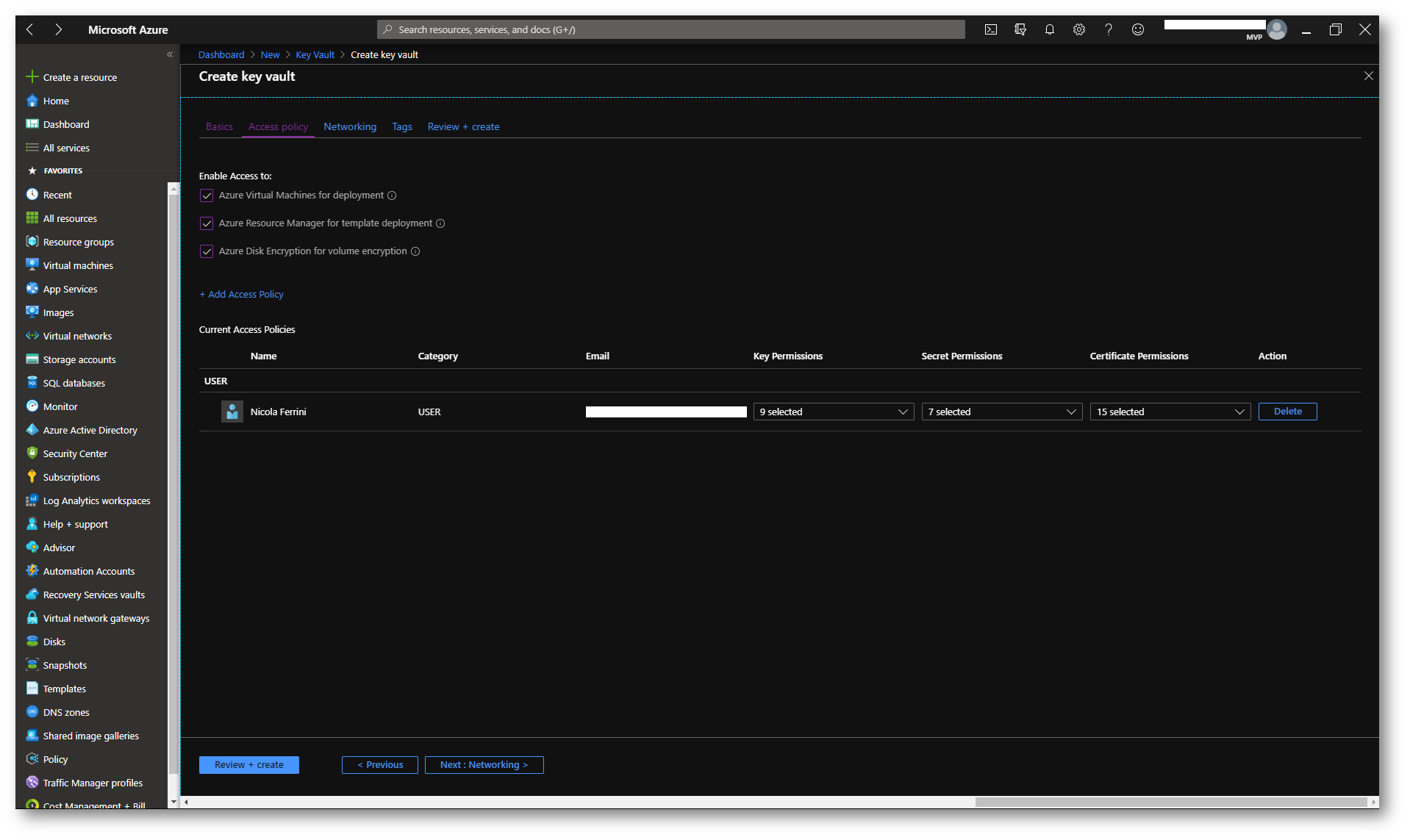Click the info icon next to Azure Resource Manager
The height and width of the screenshot is (840, 1410).
[440, 223]
